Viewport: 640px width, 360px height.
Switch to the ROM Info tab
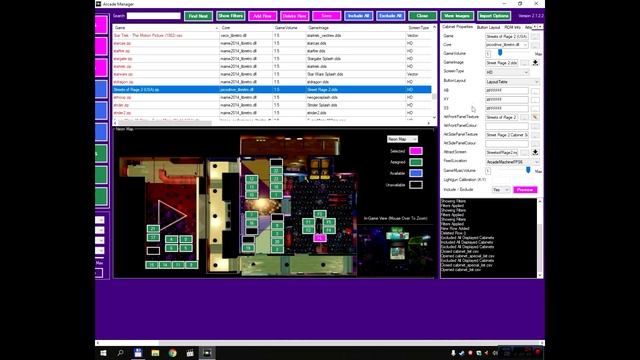[512, 27]
